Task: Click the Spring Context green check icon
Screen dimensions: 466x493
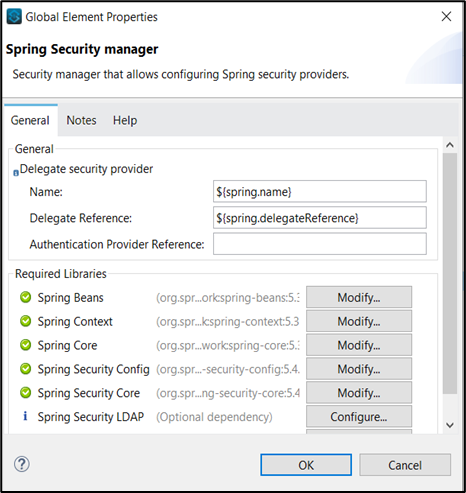Action: 25,321
